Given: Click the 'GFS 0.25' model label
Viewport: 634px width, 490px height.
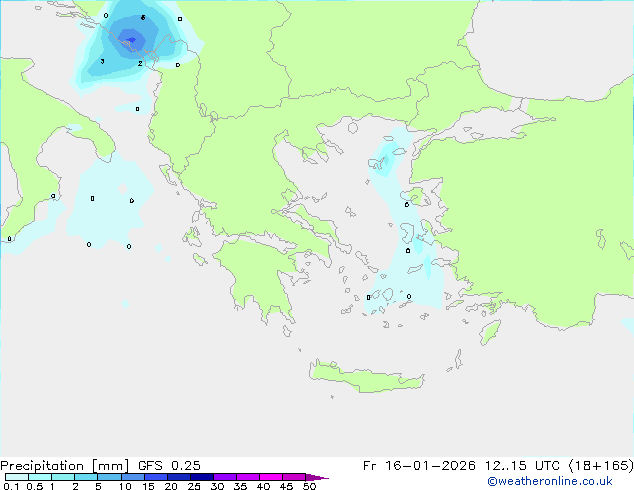Looking at the screenshot, I should click(x=169, y=466).
